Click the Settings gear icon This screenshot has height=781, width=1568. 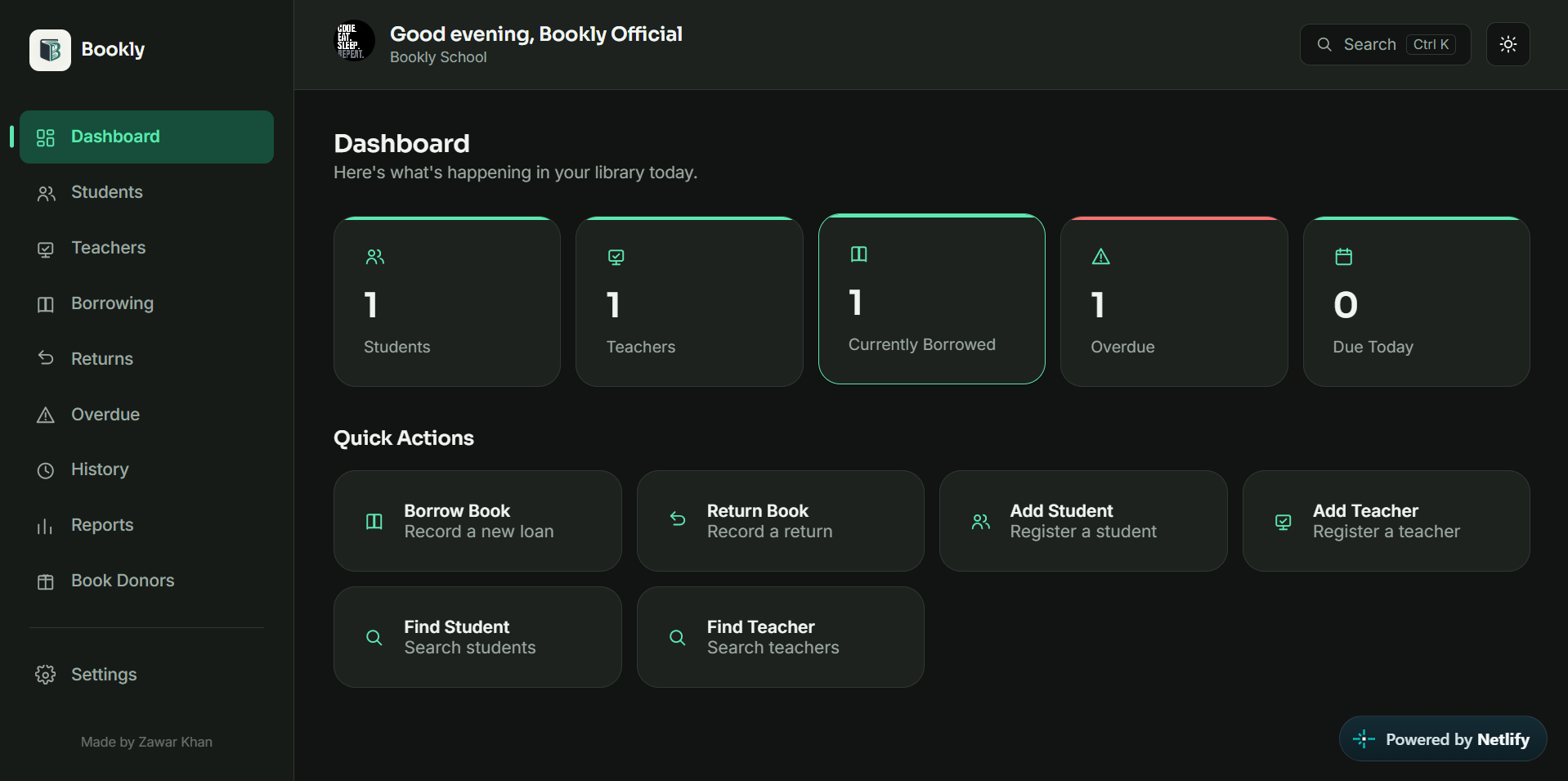coord(46,675)
